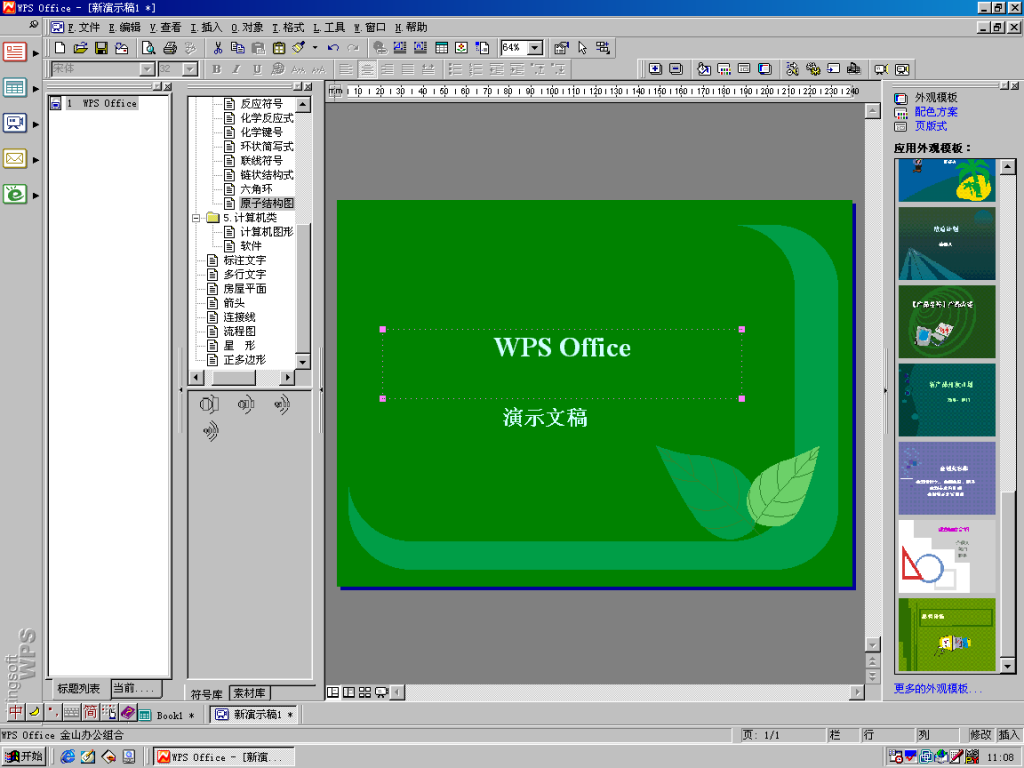Toggle the 中 Chinese input mode button
The height and width of the screenshot is (768, 1024).
[x=16, y=712]
